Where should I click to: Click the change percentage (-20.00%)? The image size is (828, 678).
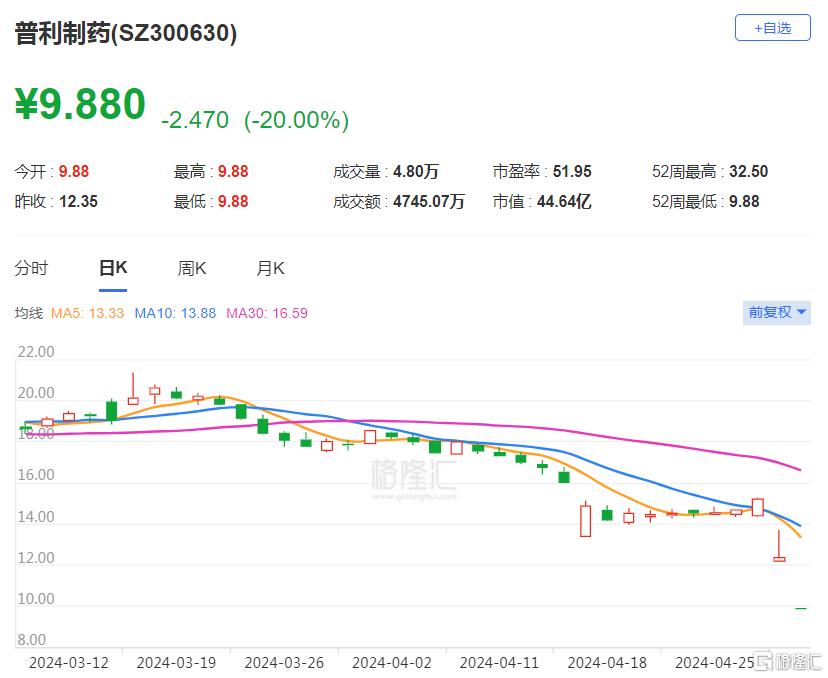pyautogui.click(x=296, y=120)
